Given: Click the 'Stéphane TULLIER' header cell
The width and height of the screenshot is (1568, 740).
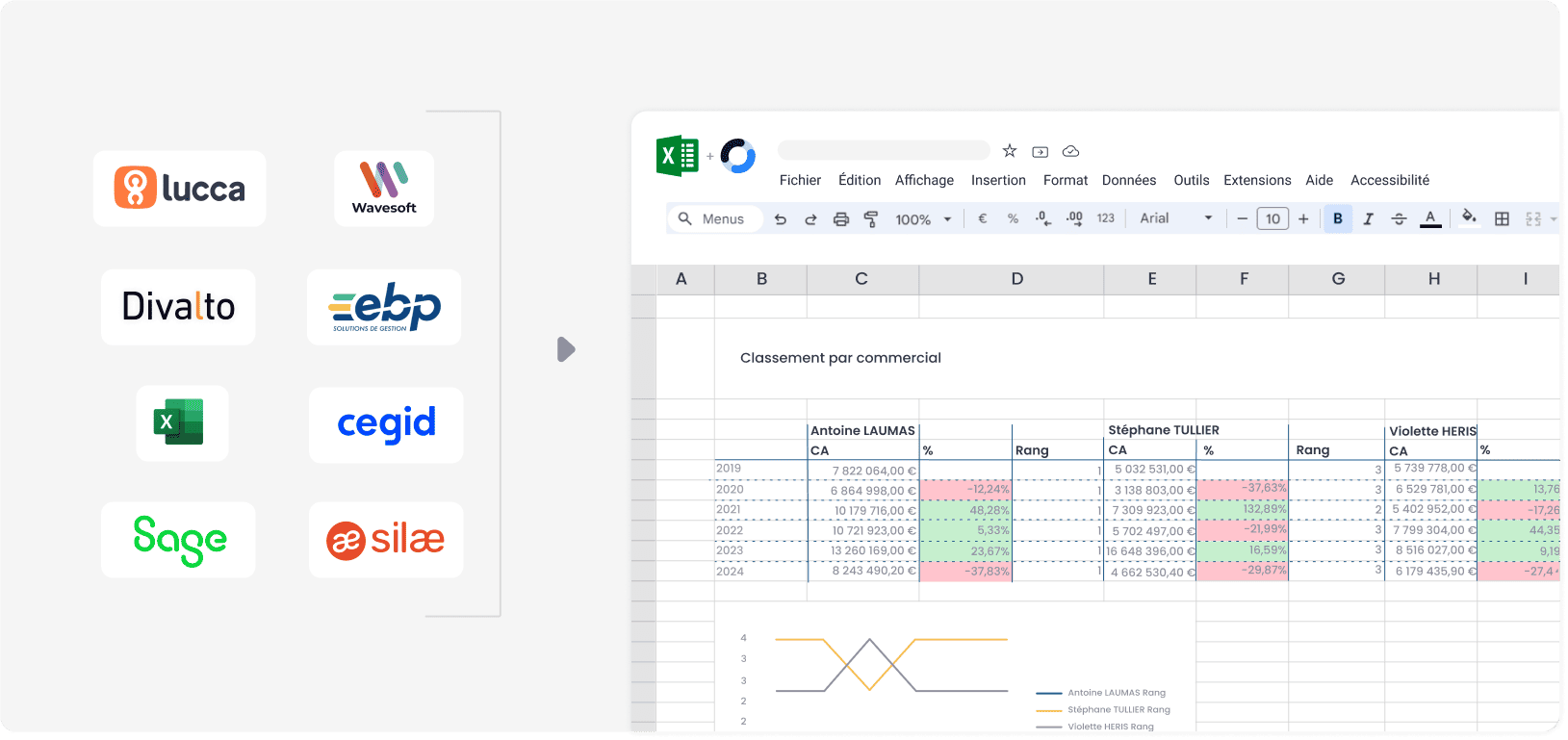Looking at the screenshot, I should point(1164,430).
